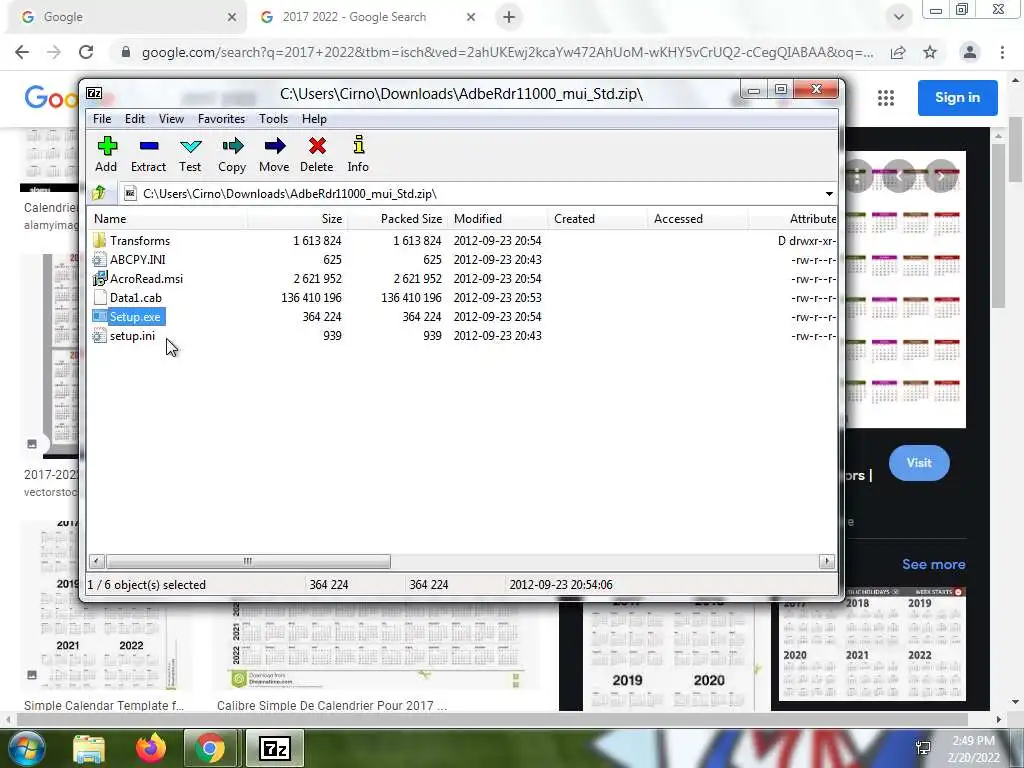Sort by the Size column header
Viewport: 1024px width, 768px height.
click(x=297, y=219)
